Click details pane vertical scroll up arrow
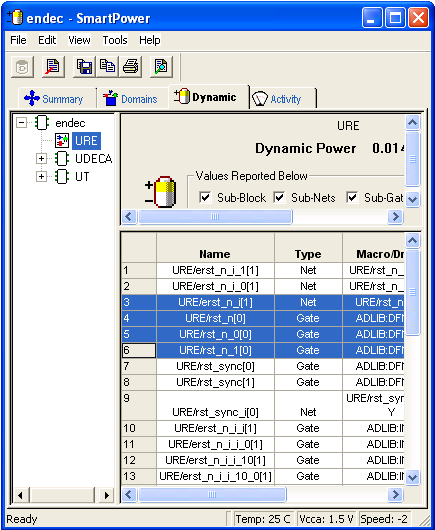The height and width of the screenshot is (530, 435). (x=412, y=122)
